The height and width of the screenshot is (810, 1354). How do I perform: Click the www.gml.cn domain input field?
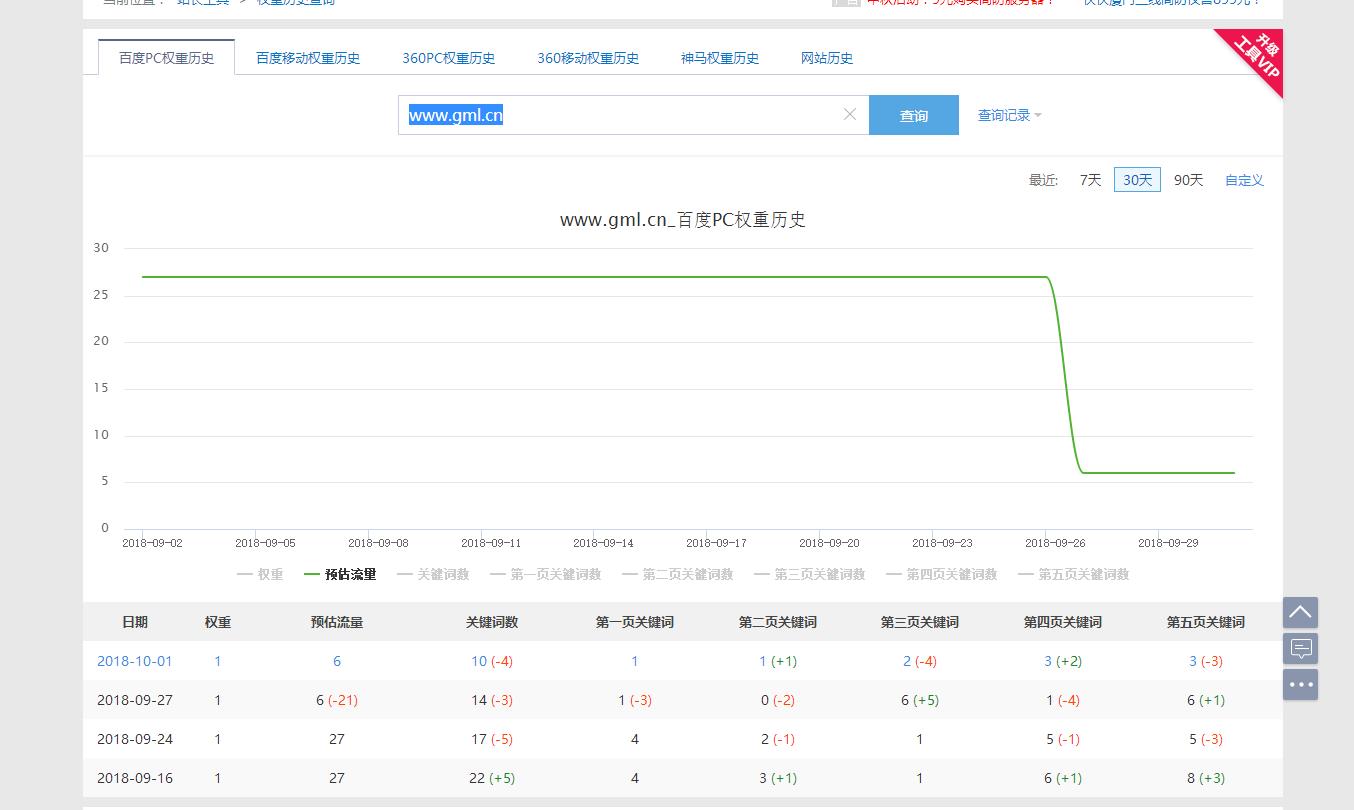(x=620, y=115)
